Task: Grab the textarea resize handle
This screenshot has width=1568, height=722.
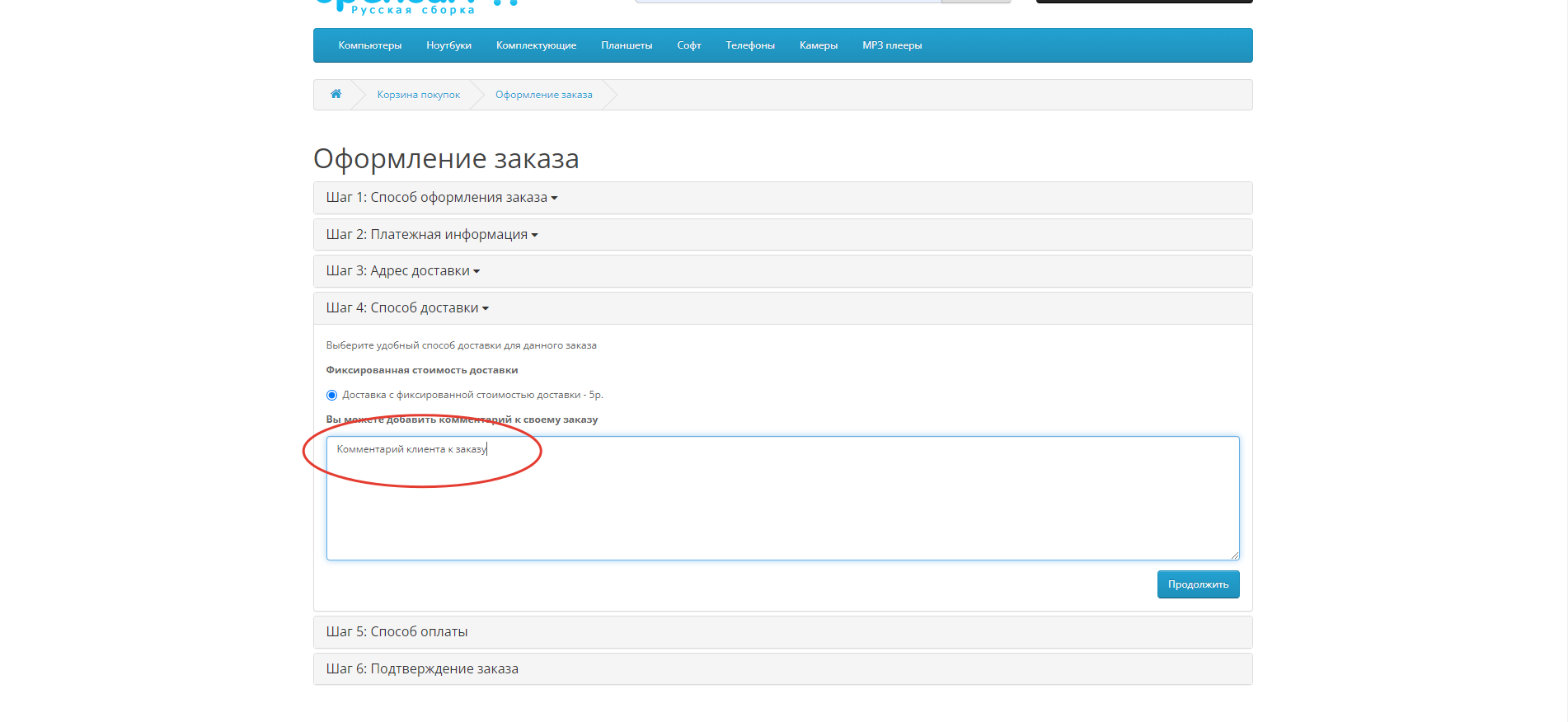Action: pos(1234,556)
